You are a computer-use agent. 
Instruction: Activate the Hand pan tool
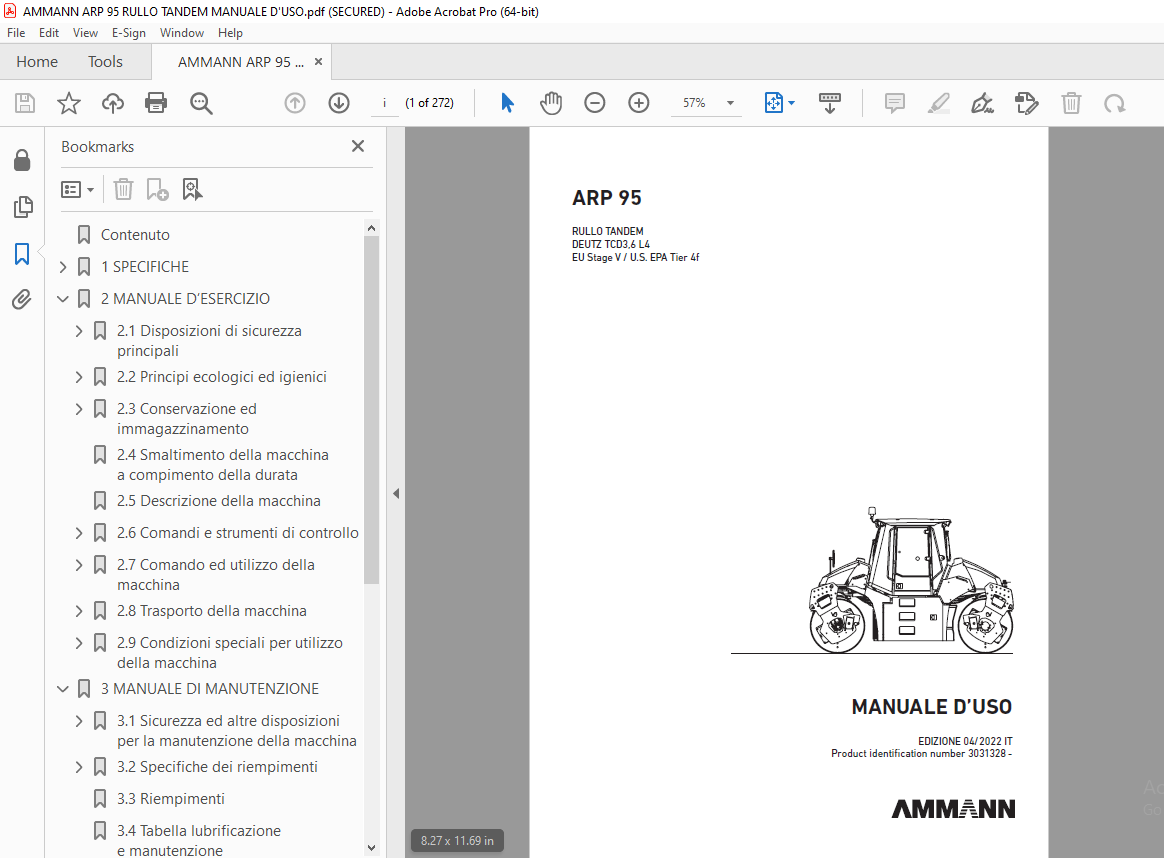[x=551, y=103]
